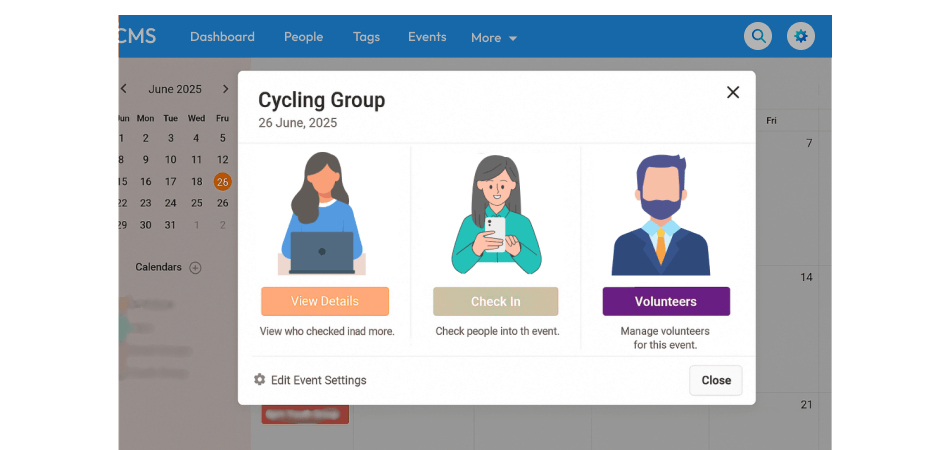This screenshot has width=950, height=450.
Task: Open the settings gear in header
Action: click(x=800, y=36)
